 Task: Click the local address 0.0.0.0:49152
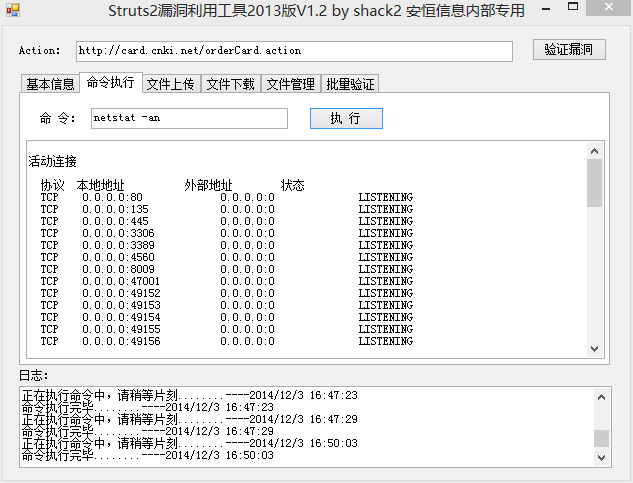[x=121, y=293]
